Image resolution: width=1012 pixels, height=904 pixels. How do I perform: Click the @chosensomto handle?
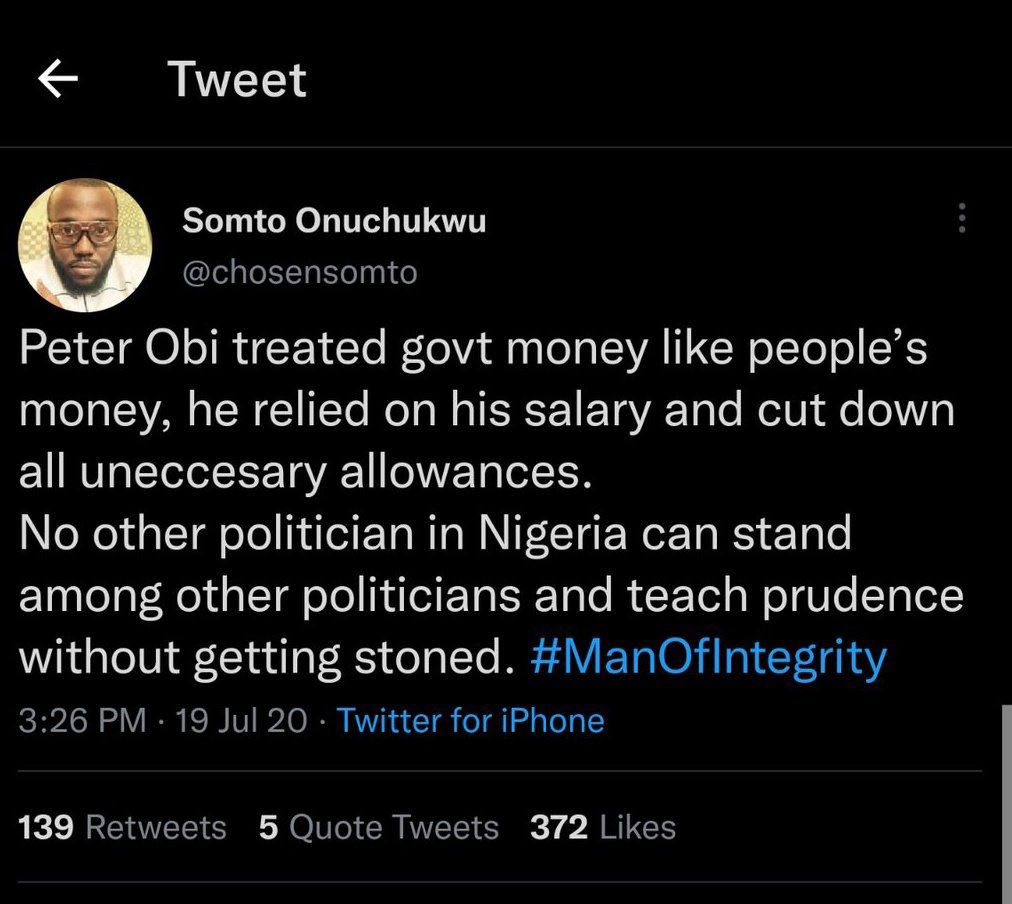pos(299,272)
